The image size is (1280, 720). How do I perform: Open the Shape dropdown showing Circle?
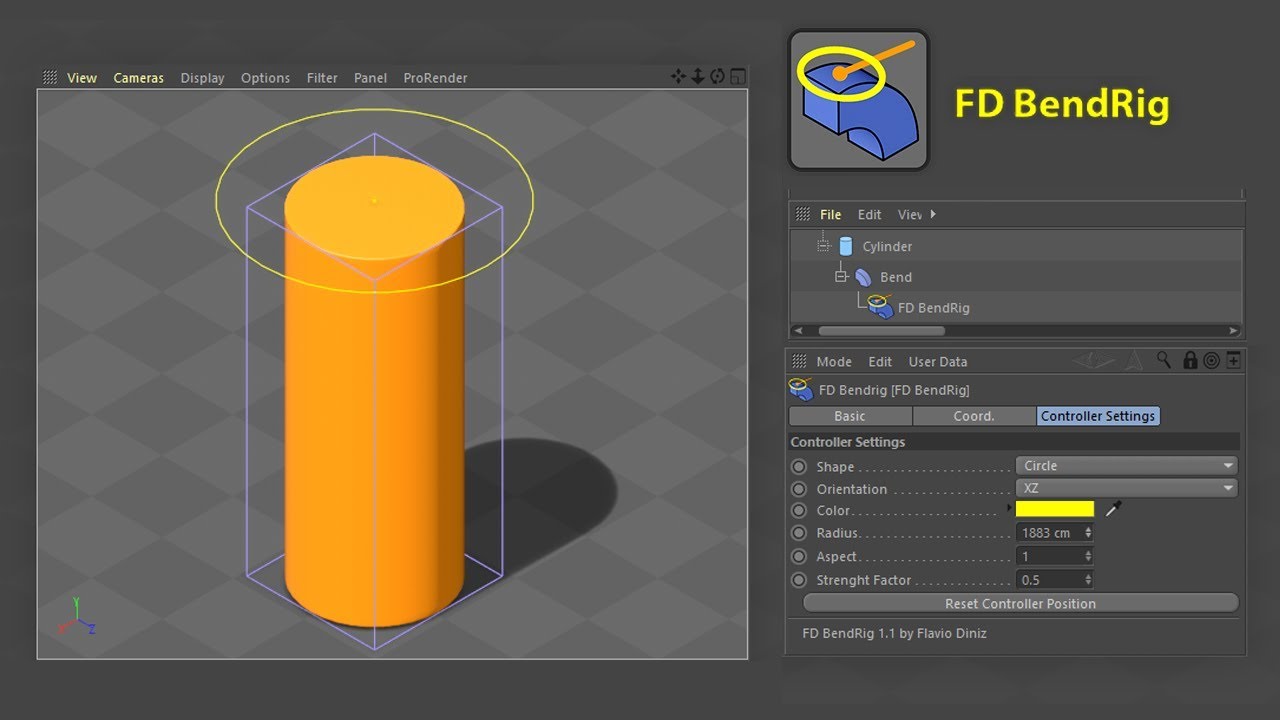[1126, 465]
